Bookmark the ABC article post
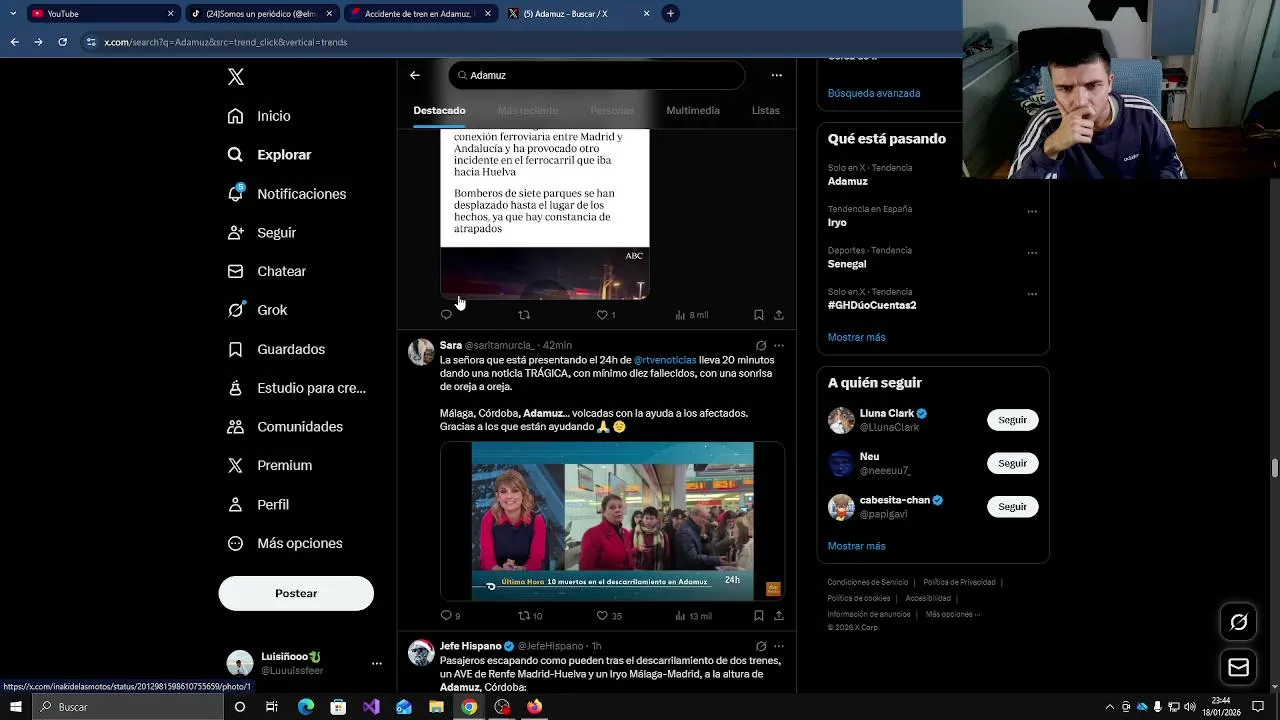Screen dimensions: 1280x720 pyautogui.click(x=759, y=315)
